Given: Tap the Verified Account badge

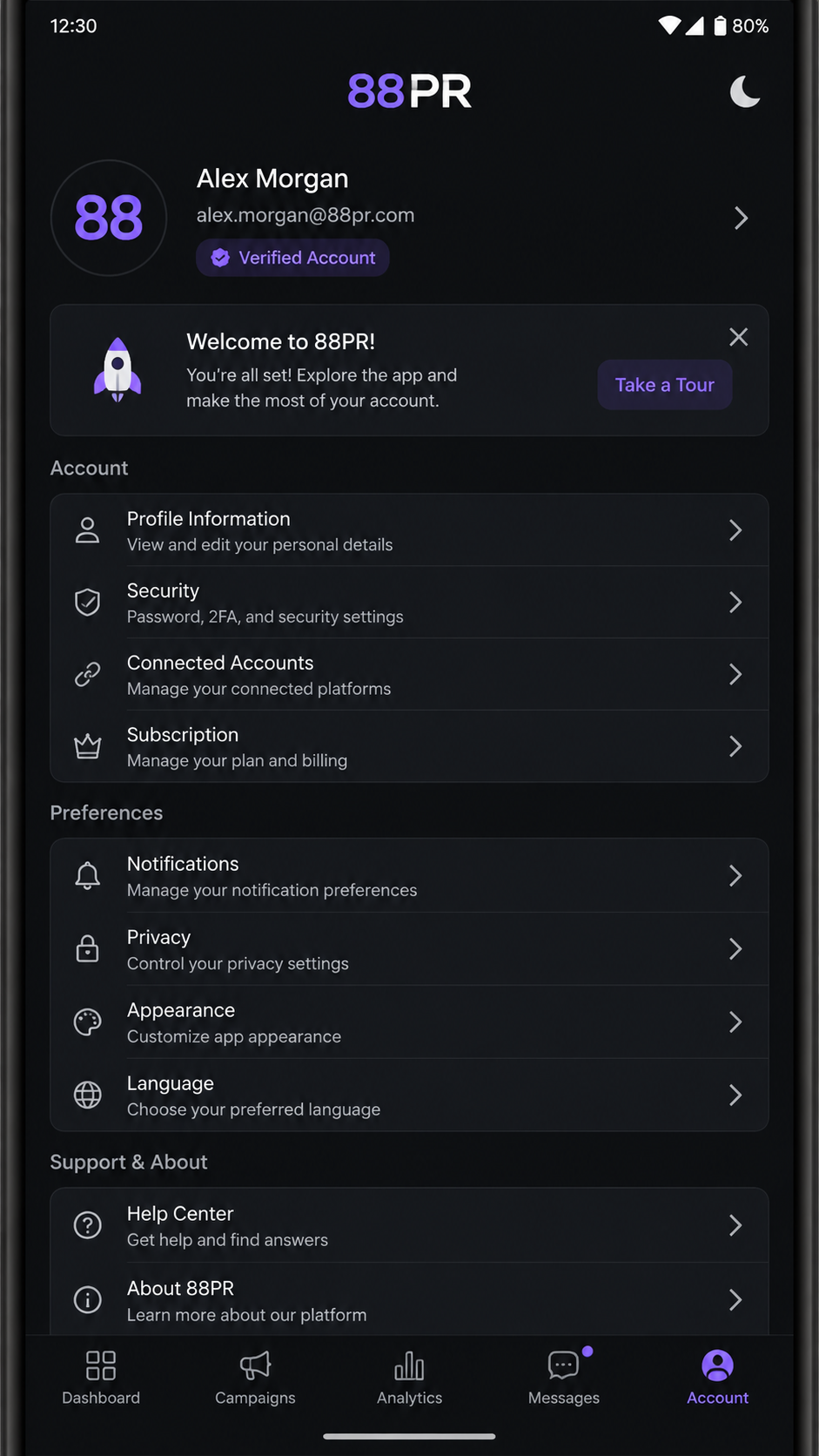Looking at the screenshot, I should (292, 258).
